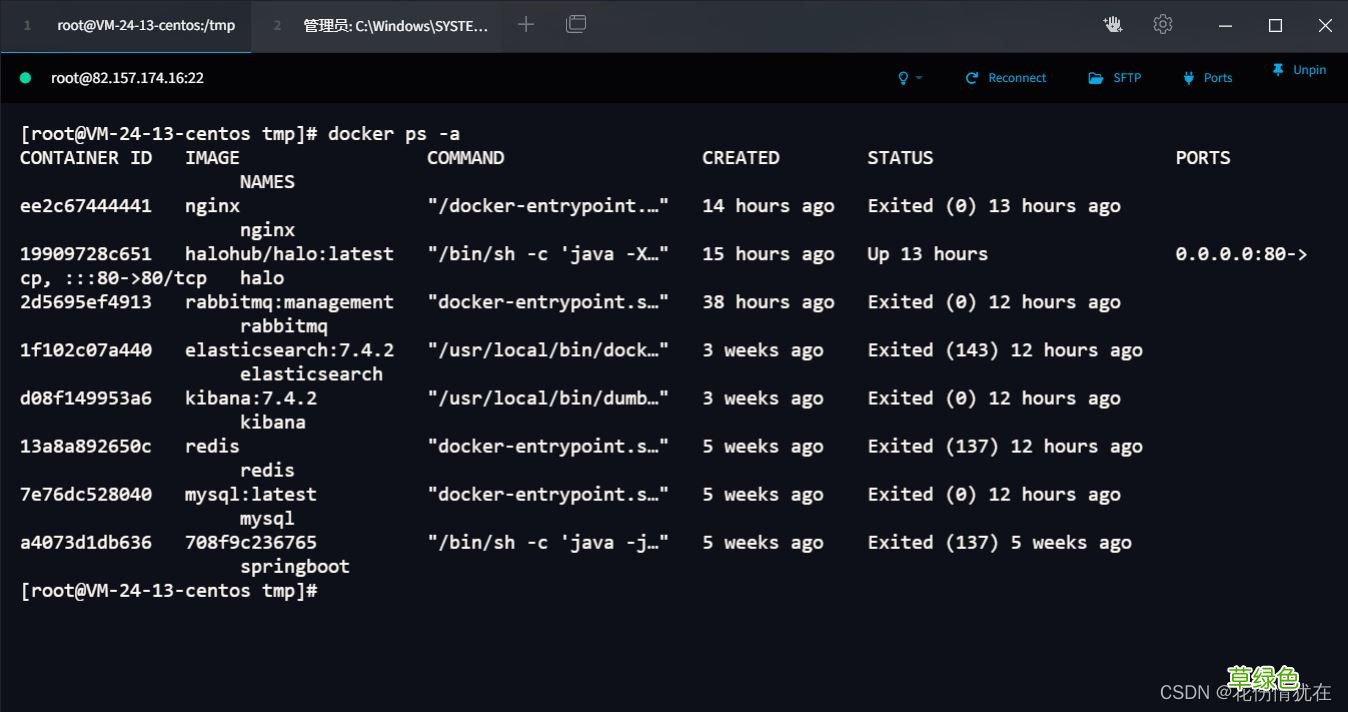1348x712 pixels.
Task: Open the lightbulb hints dropdown
Action: pyautogui.click(x=909, y=78)
